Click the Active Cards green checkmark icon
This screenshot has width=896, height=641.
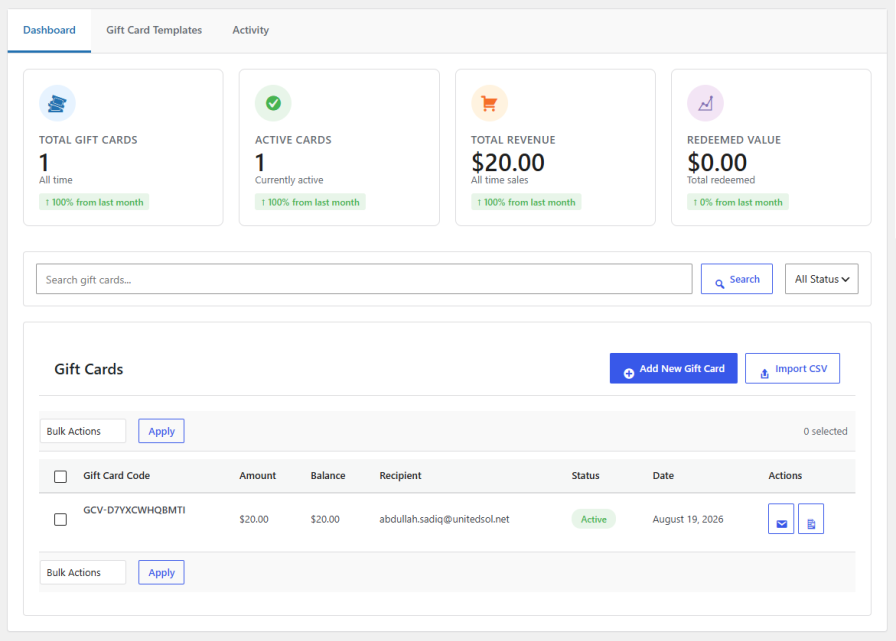(x=273, y=103)
